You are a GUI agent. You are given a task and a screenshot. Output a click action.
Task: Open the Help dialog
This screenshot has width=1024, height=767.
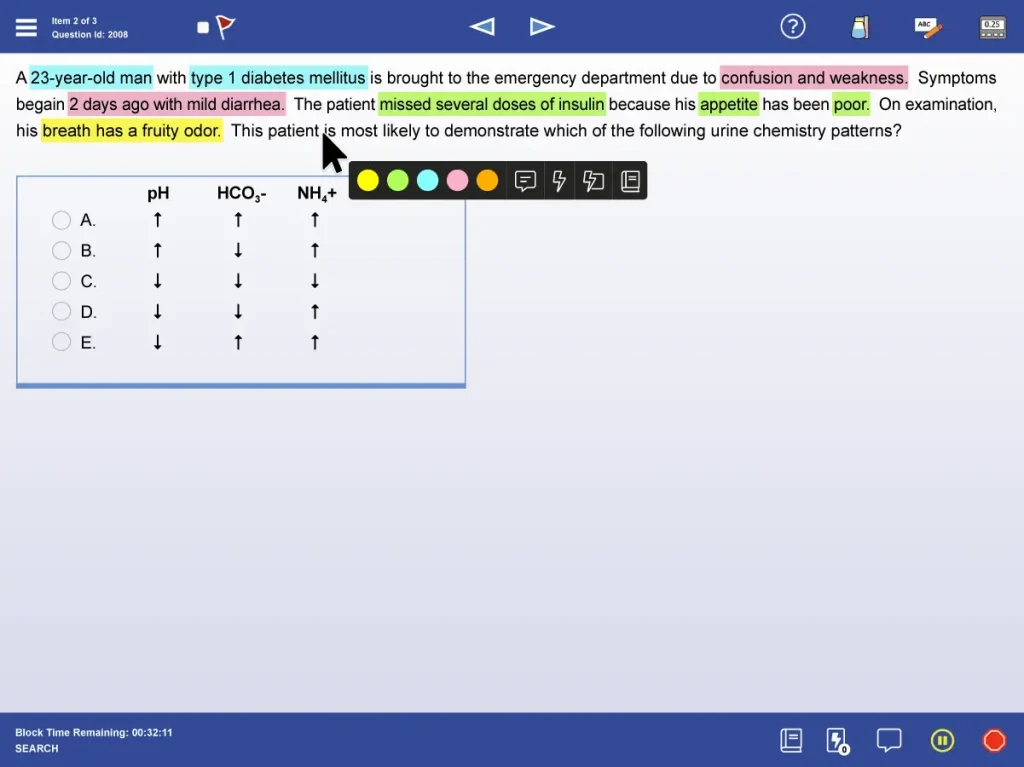793,26
